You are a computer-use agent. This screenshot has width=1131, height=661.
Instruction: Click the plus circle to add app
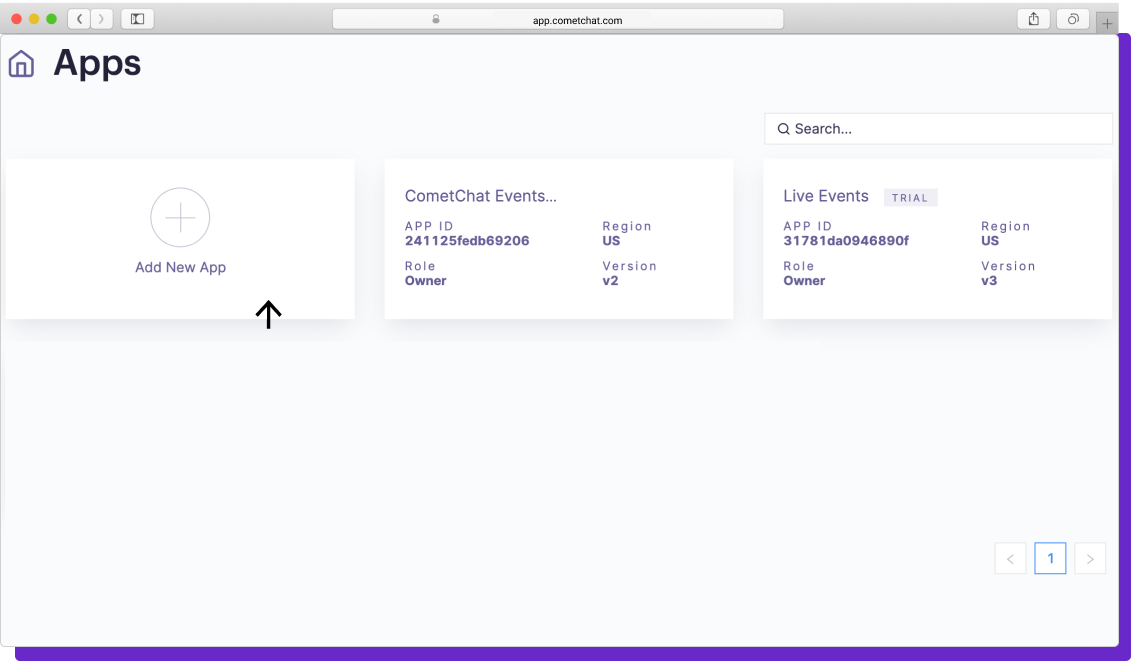[180, 217]
